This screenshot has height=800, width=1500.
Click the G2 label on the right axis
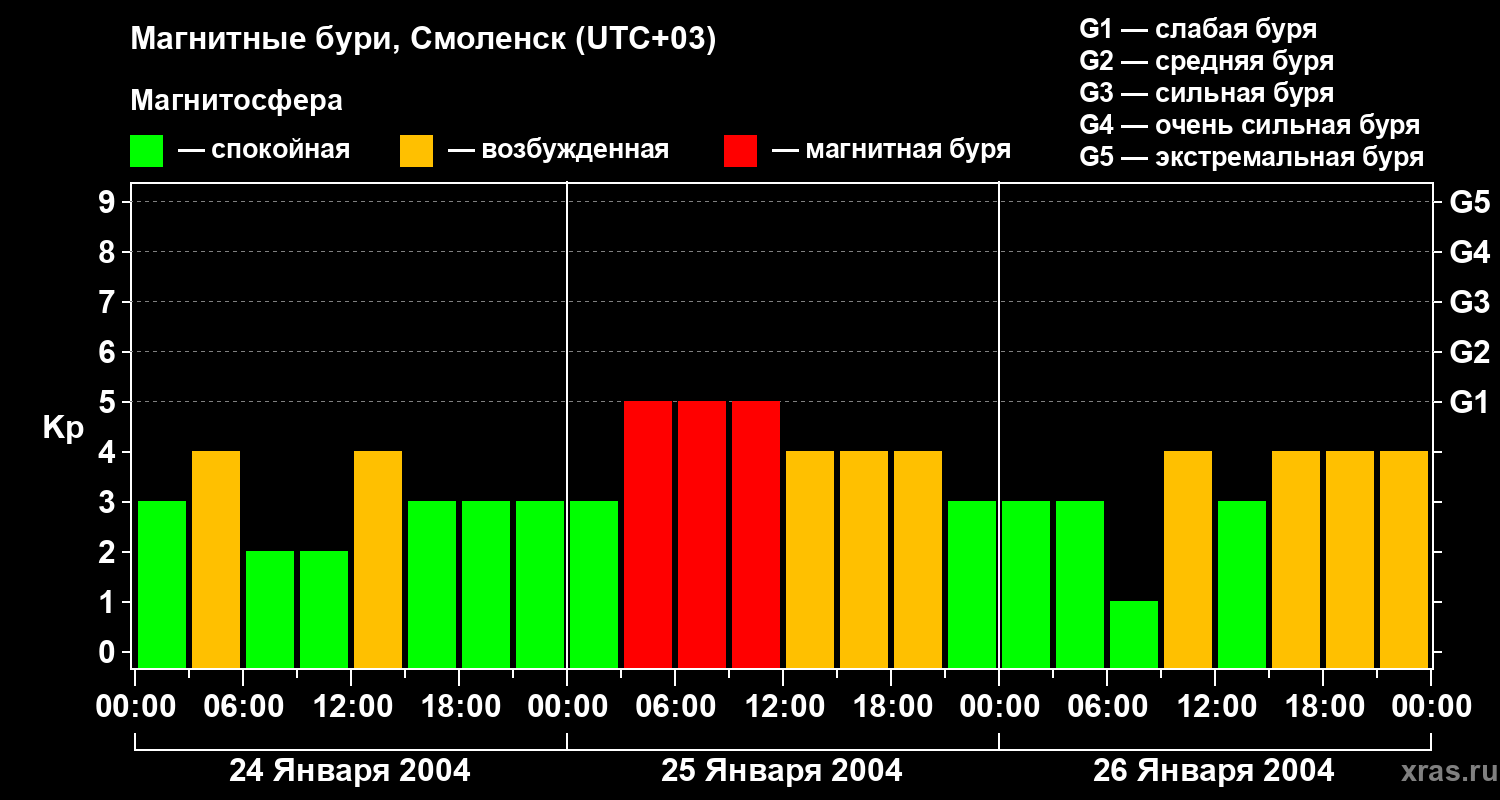pyautogui.click(x=1469, y=352)
